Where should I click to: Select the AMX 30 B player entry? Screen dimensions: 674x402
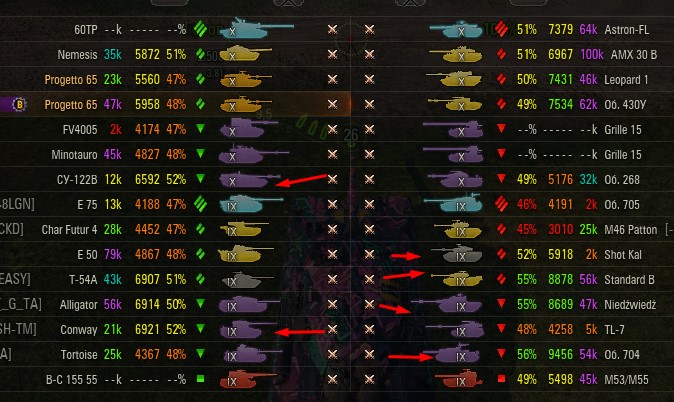click(x=634, y=55)
